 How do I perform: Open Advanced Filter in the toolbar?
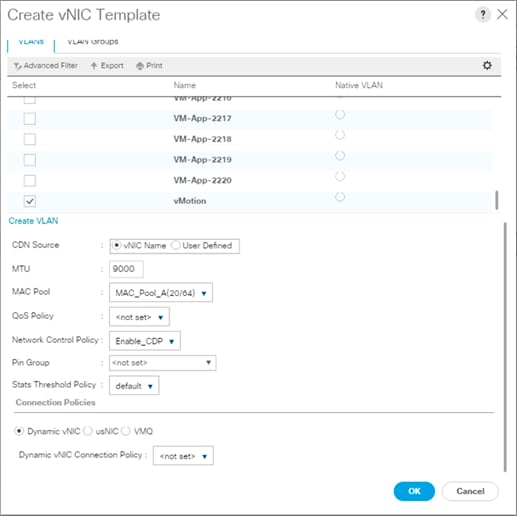(46, 66)
